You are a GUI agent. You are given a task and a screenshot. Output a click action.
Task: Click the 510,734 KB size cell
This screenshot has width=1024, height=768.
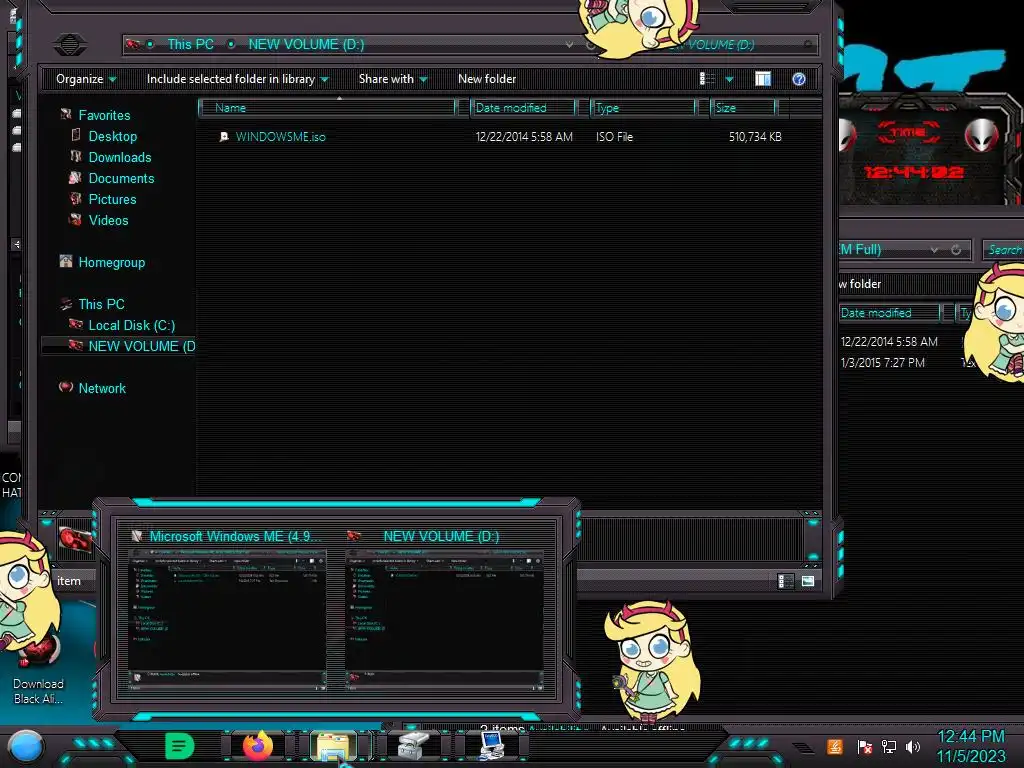tap(755, 136)
